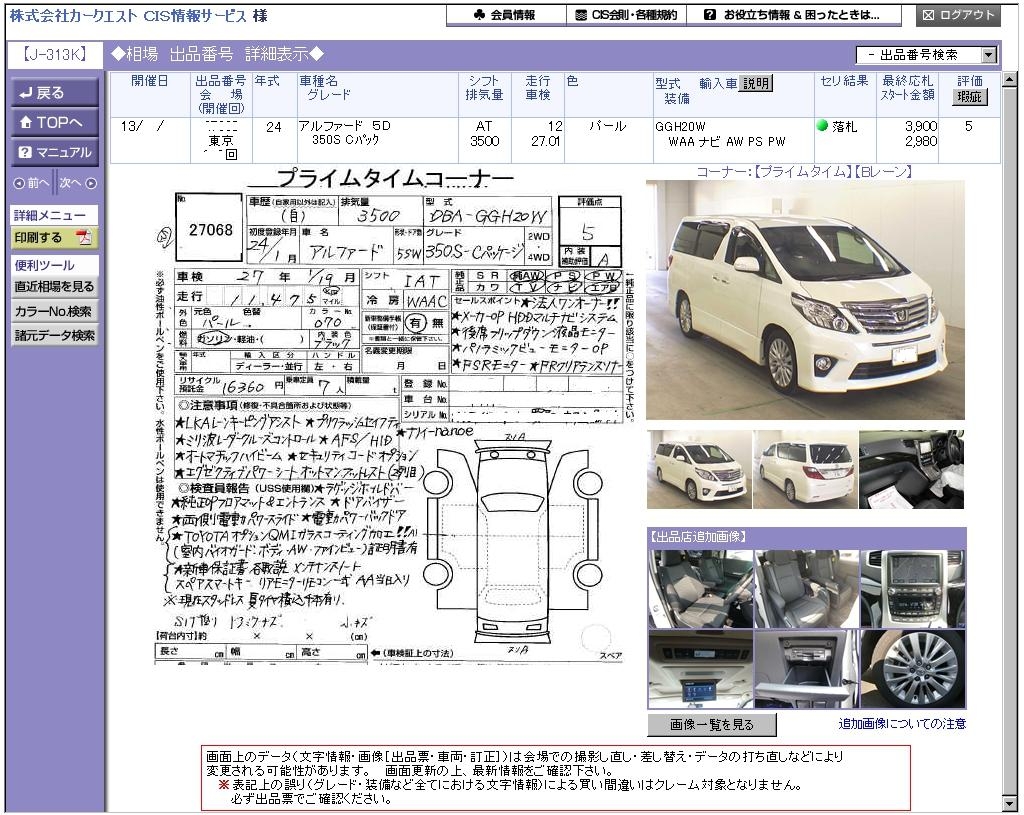Open the rear ceiling monitor additional image

[x=701, y=669]
